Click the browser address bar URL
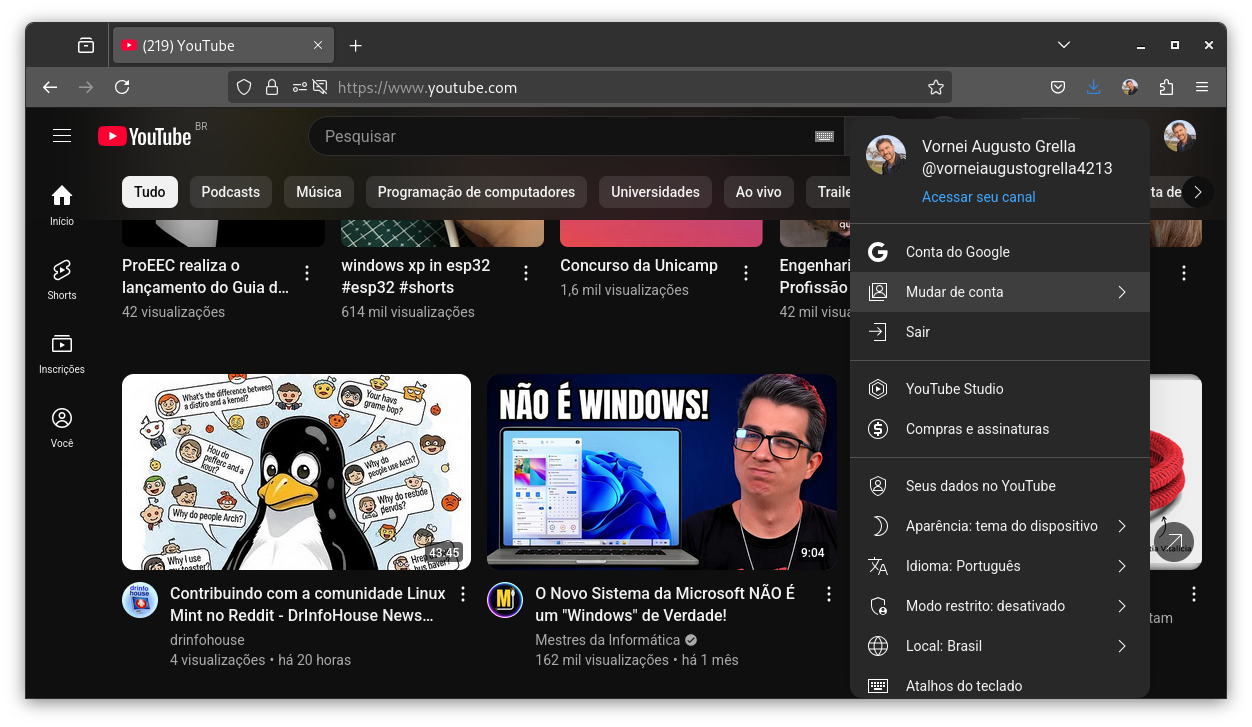Viewport: 1252px width, 727px height. [x=427, y=87]
